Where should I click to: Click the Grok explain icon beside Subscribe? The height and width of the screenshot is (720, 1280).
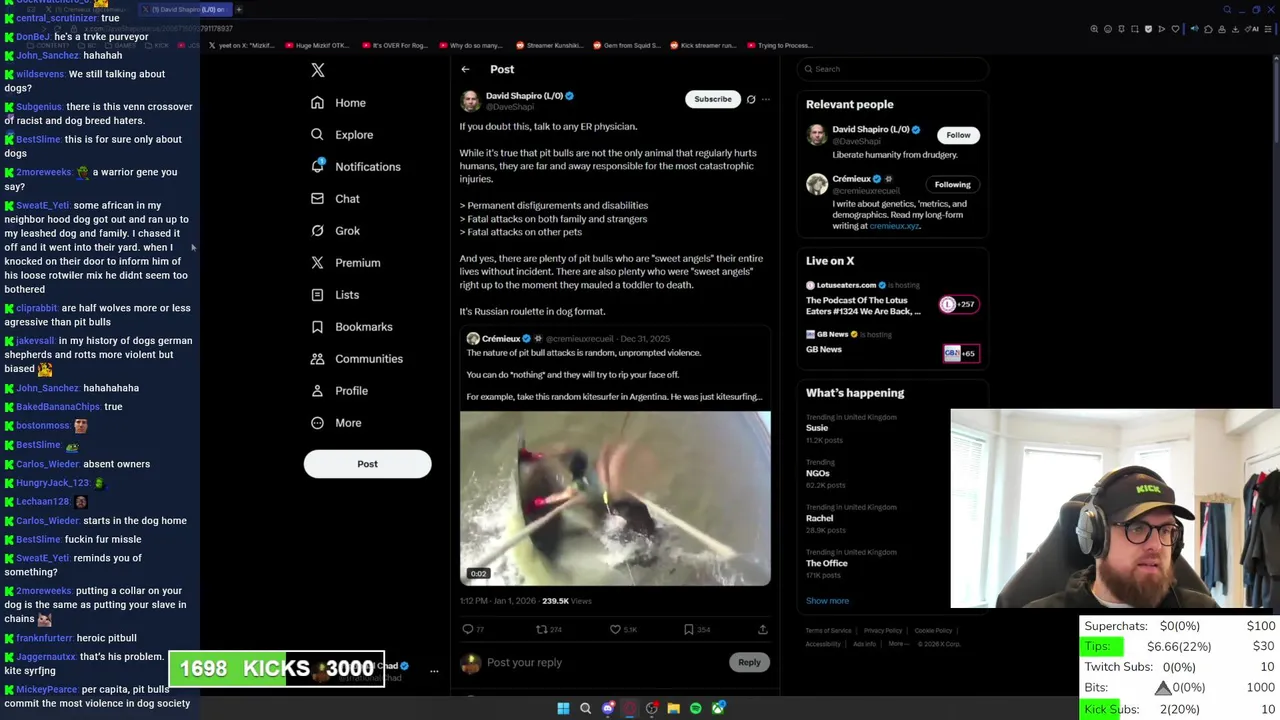click(x=751, y=99)
